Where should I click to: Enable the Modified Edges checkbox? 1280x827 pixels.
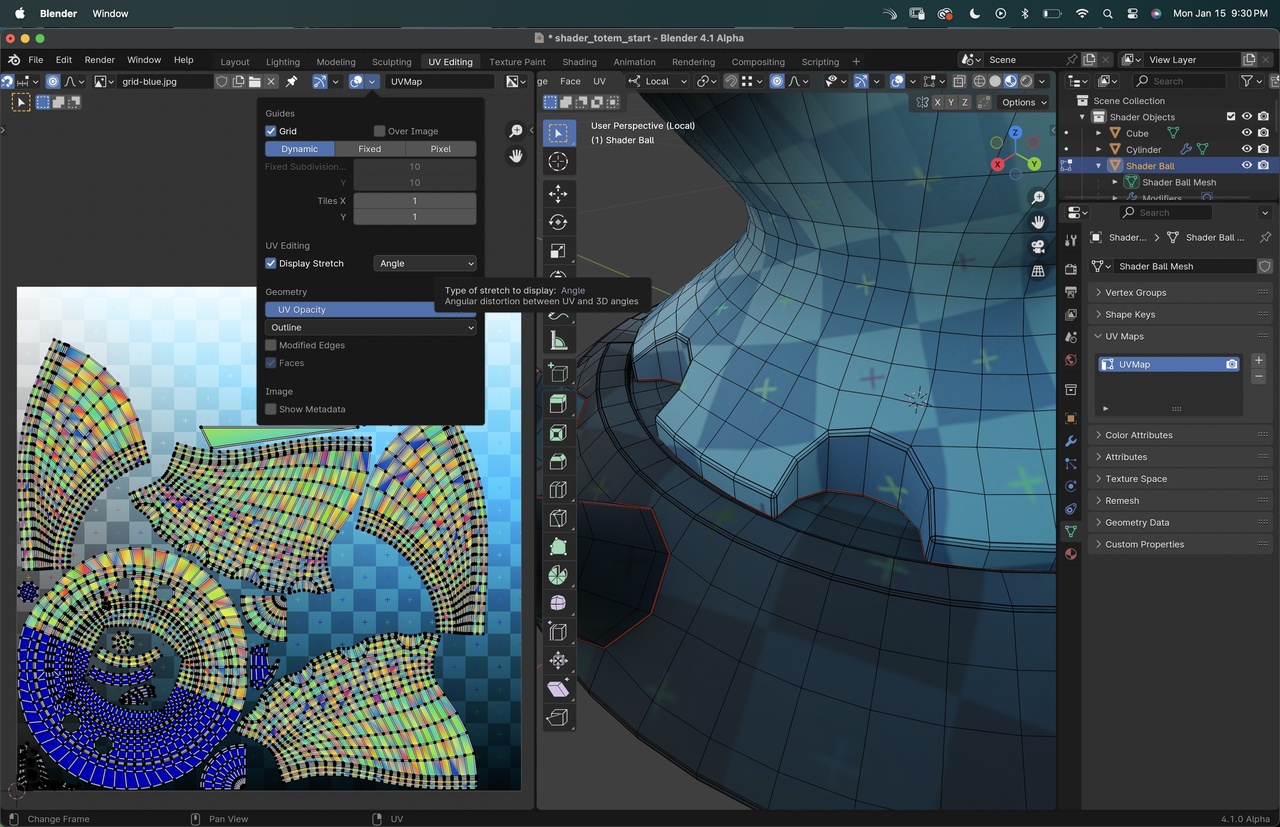[271, 345]
